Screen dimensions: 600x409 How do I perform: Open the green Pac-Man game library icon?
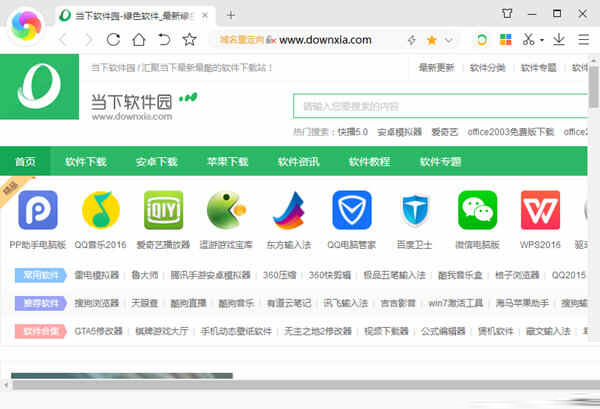tap(226, 210)
